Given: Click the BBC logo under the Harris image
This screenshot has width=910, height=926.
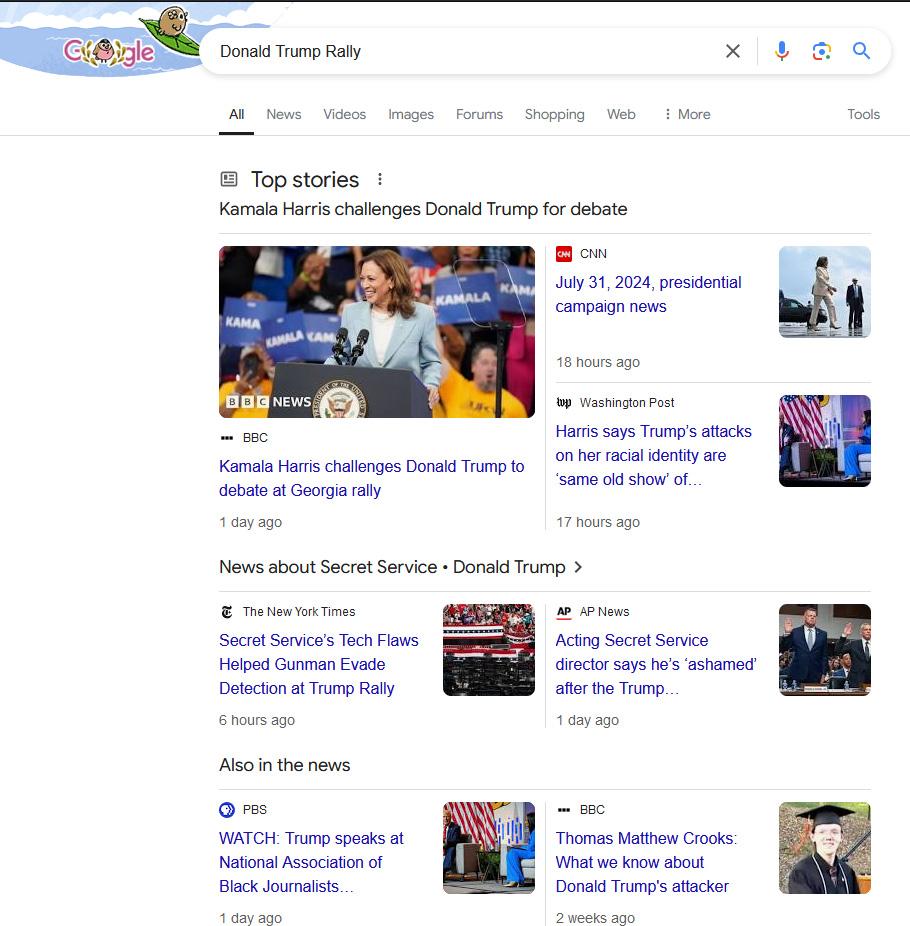Looking at the screenshot, I should (x=227, y=438).
